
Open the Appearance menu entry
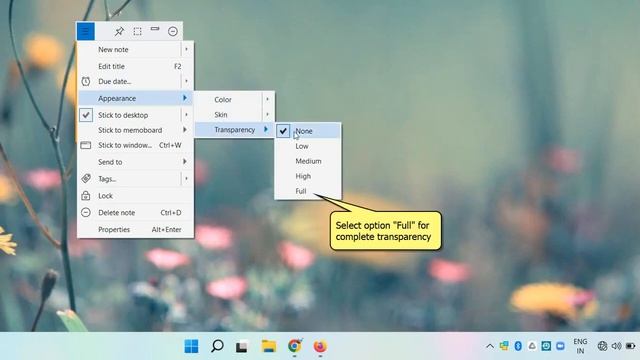pos(135,98)
